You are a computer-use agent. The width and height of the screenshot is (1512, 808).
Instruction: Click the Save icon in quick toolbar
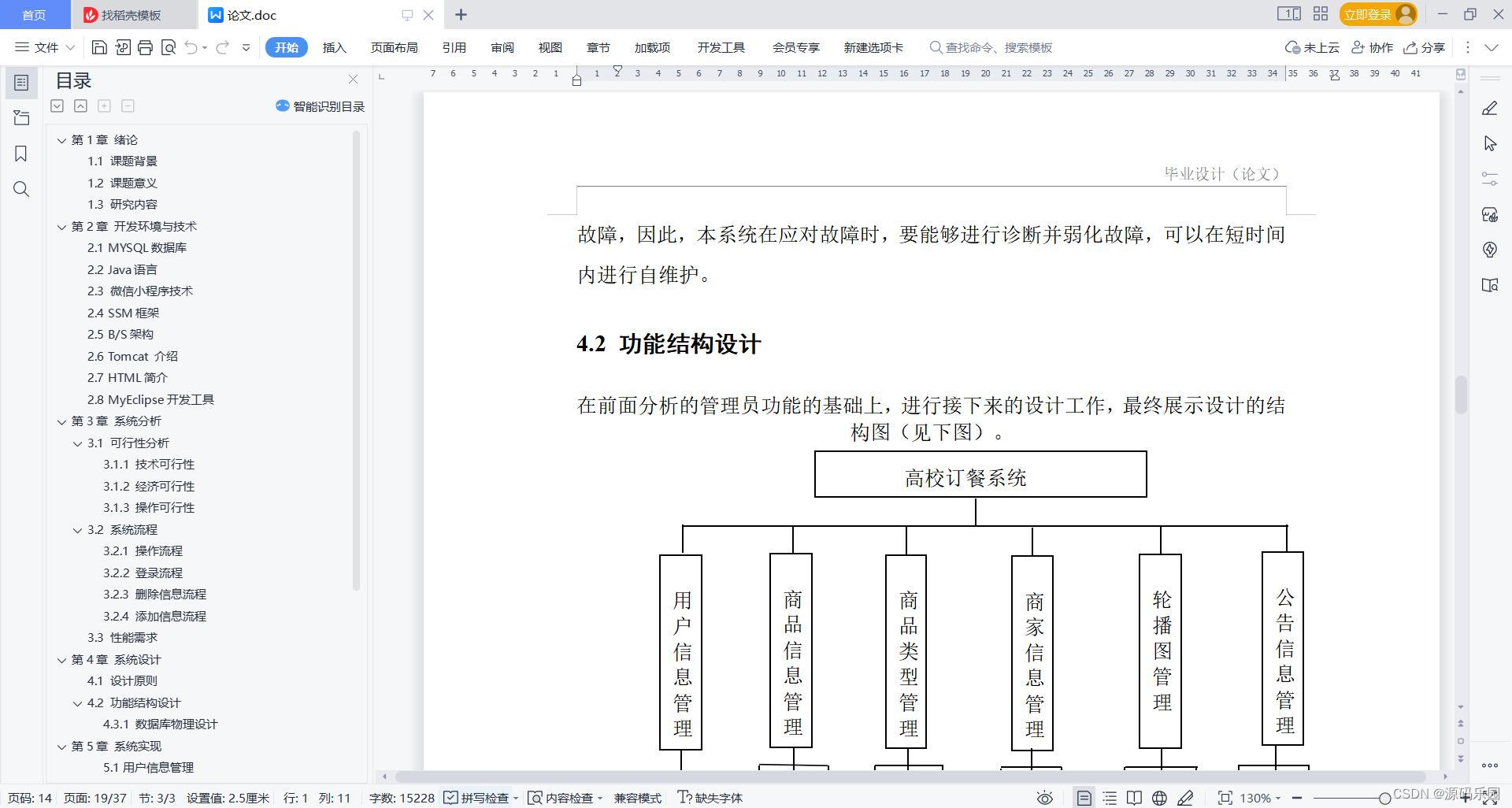(99, 47)
